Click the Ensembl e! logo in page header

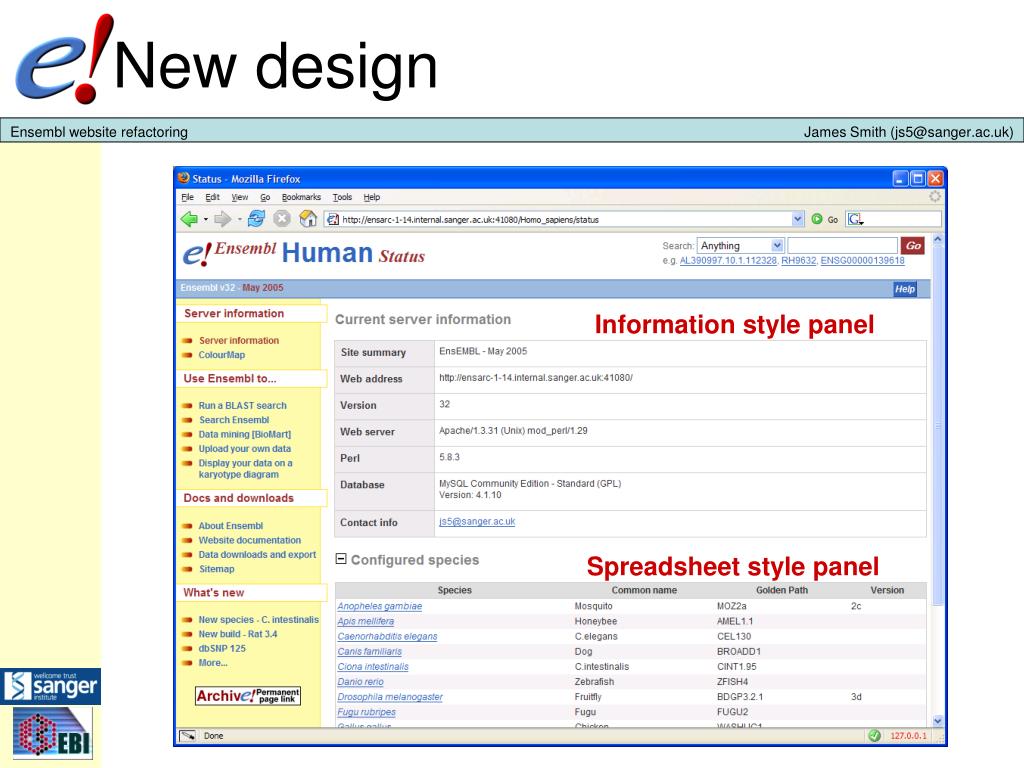coord(197,253)
